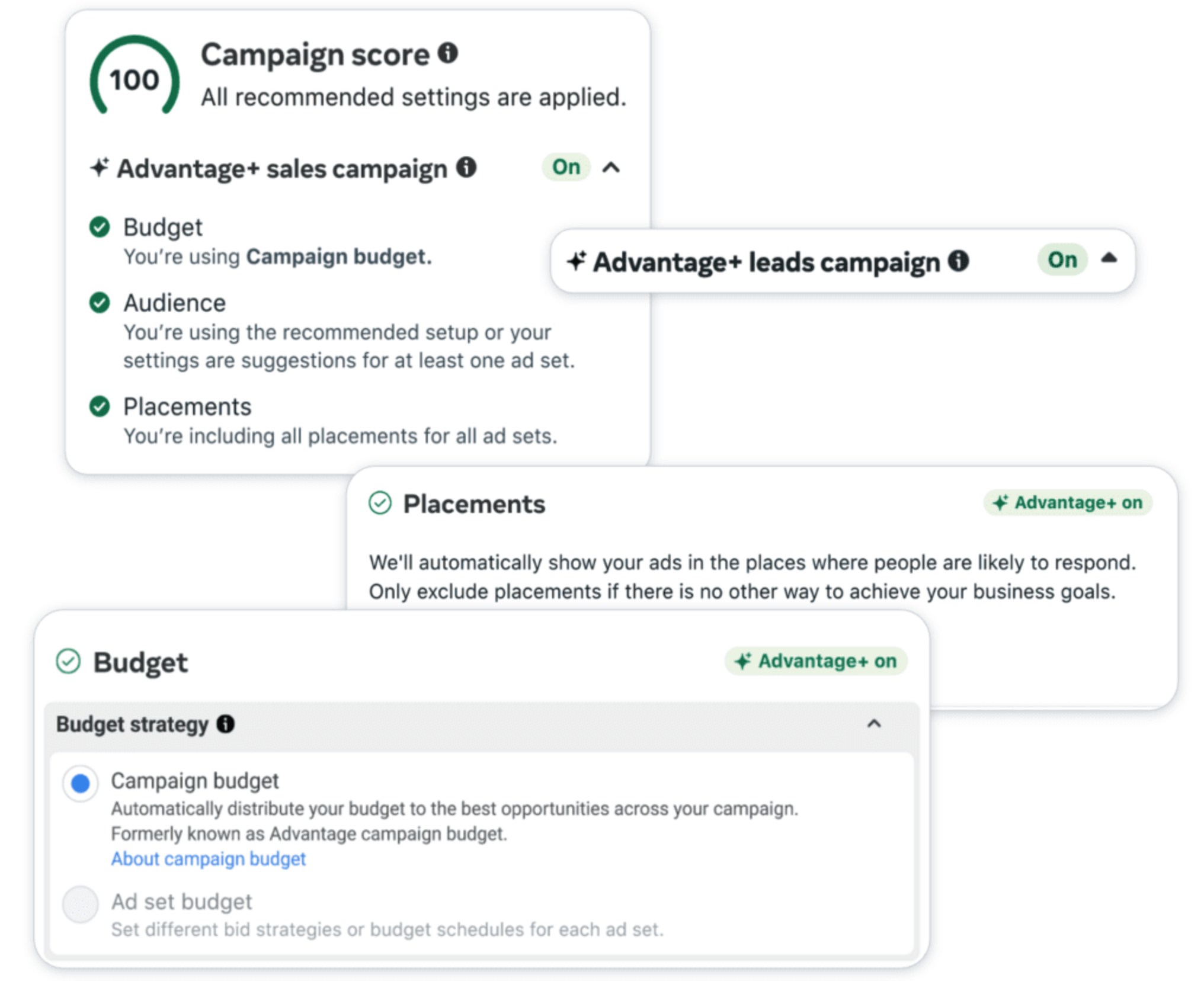
Task: Click 'Set different bid strategies' description text
Action: coord(388,929)
